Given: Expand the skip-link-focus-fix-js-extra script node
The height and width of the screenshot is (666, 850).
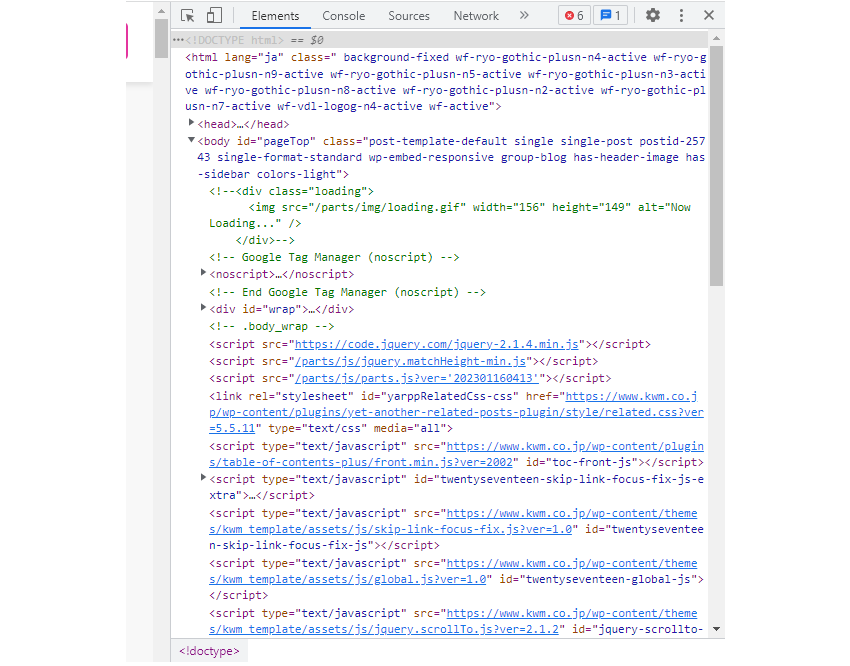Looking at the screenshot, I should coord(203,478).
